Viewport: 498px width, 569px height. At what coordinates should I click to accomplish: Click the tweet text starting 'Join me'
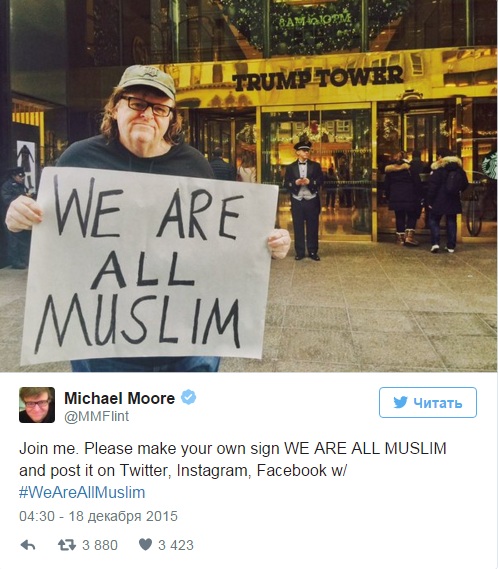pos(232,470)
